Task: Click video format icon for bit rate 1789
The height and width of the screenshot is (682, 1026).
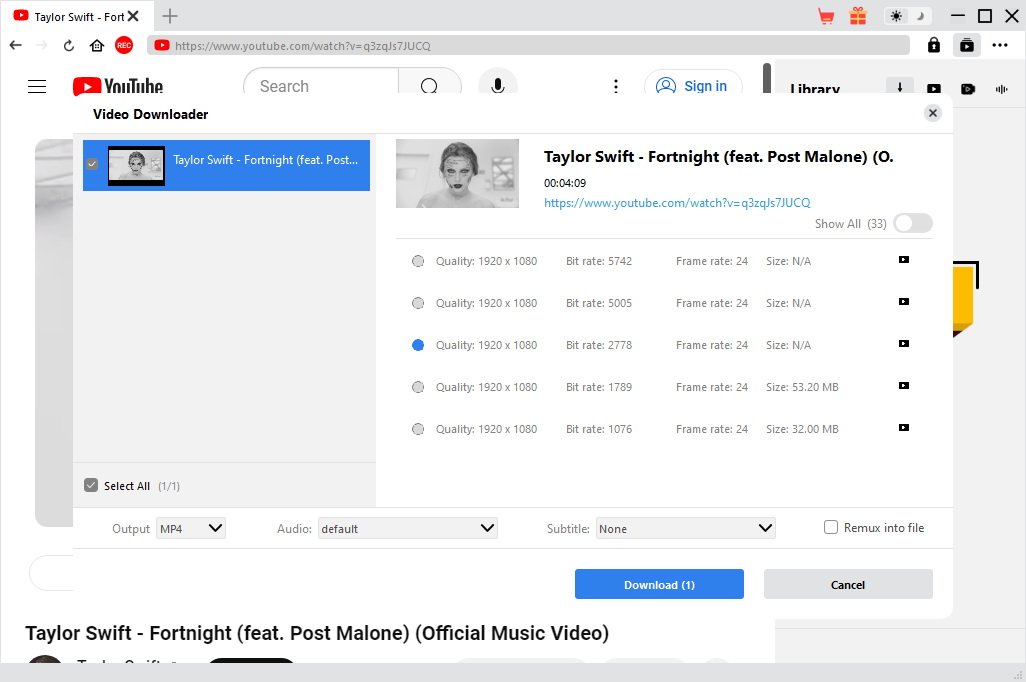Action: click(904, 386)
